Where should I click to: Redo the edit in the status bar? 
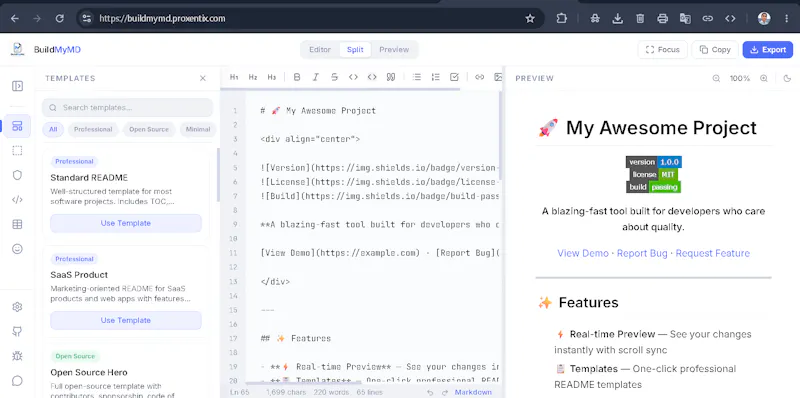[x=444, y=392]
